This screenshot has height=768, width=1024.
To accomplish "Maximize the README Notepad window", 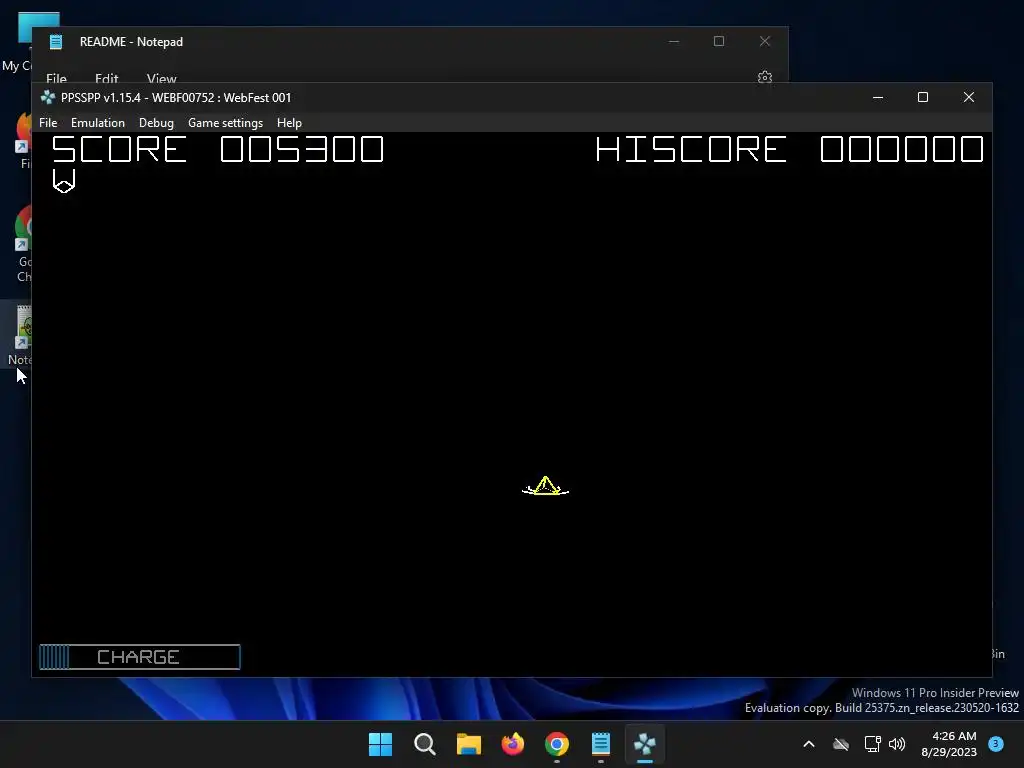I will (x=719, y=41).
